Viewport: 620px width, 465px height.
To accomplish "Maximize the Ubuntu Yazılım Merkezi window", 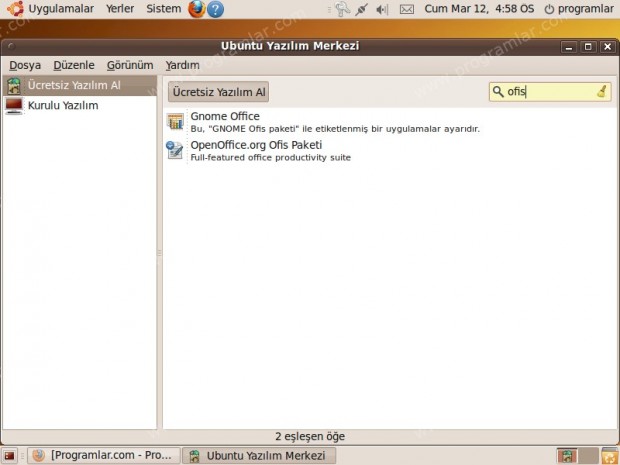I will 588,47.
